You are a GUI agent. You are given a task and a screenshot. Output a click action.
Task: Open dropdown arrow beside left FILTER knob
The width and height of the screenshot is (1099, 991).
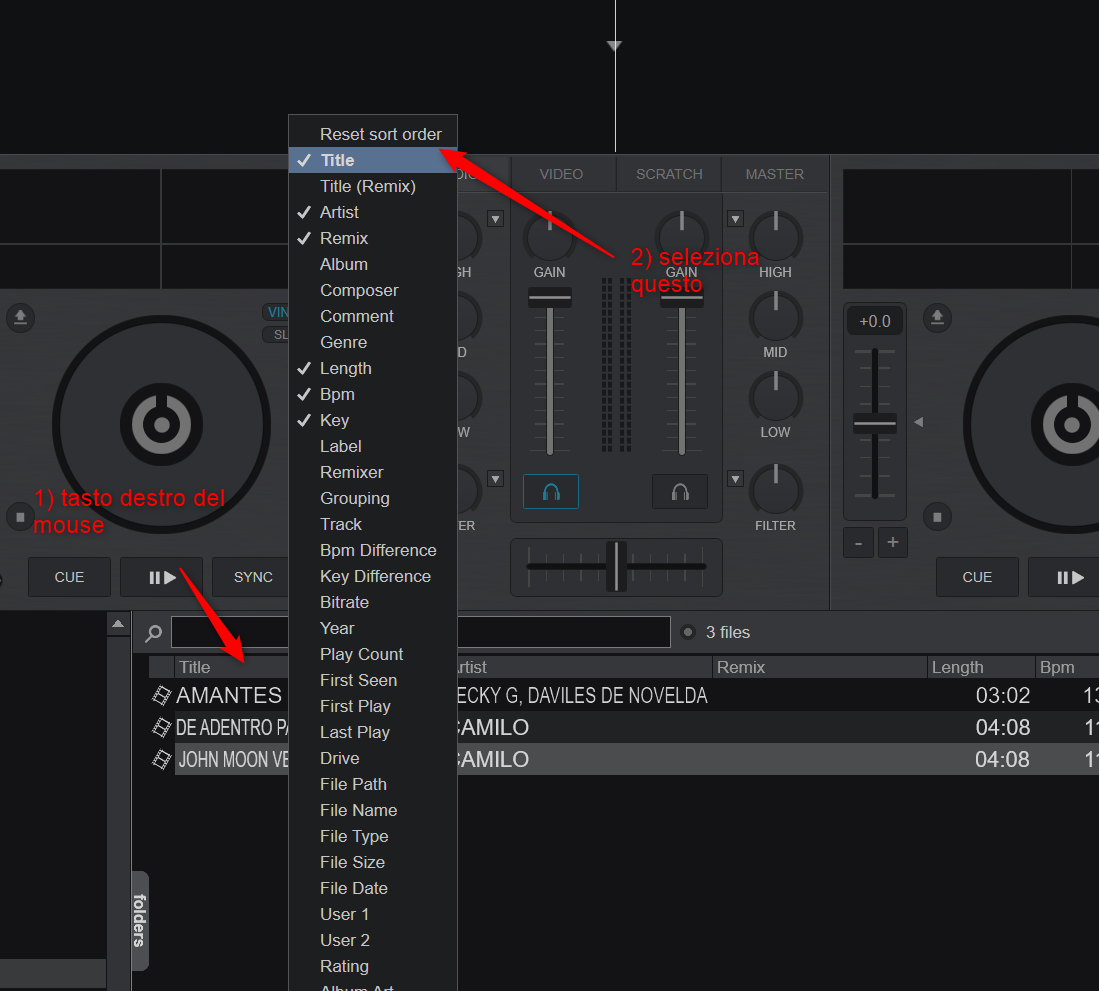tap(496, 479)
